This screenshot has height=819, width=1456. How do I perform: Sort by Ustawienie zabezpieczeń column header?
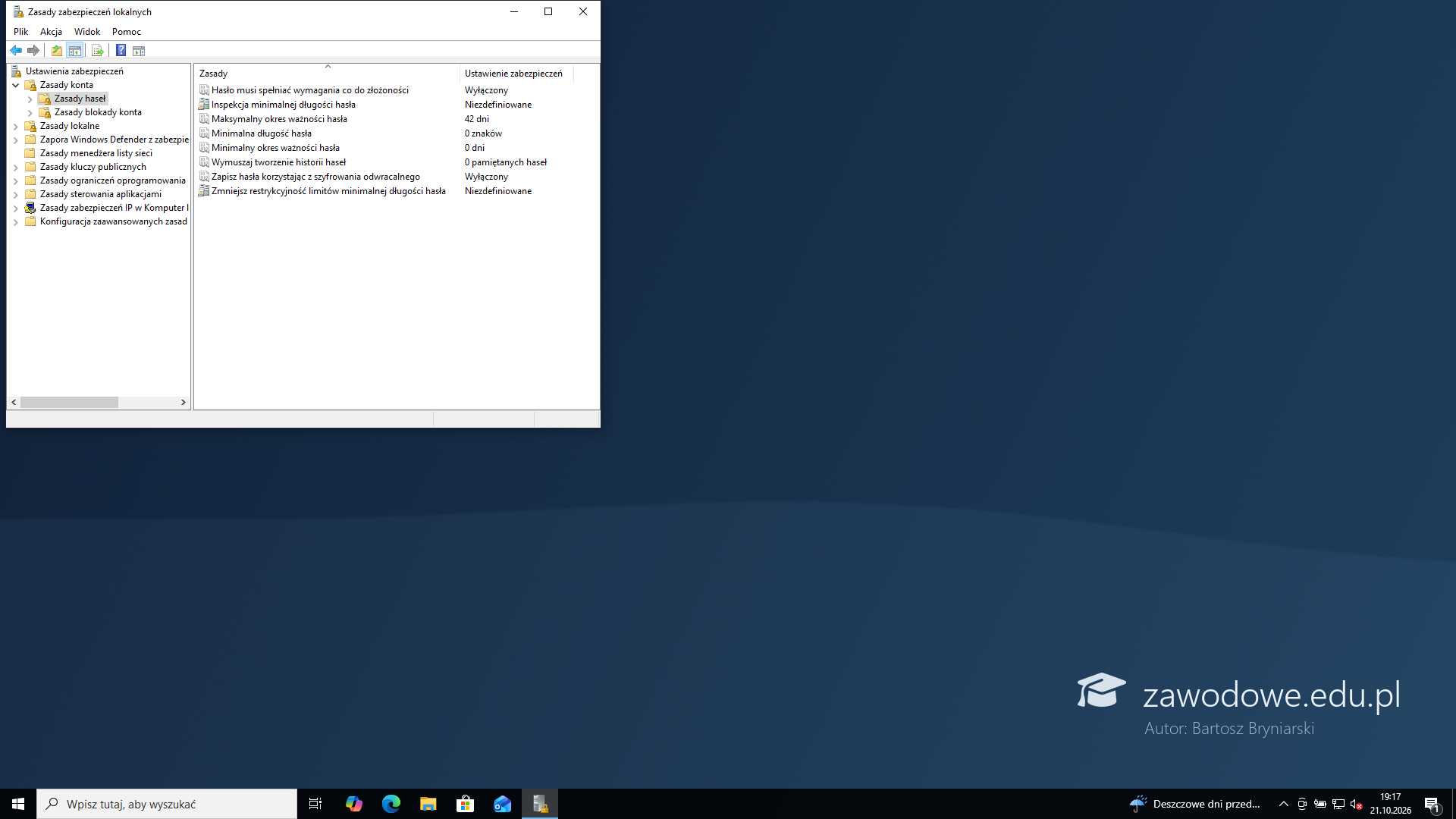tap(516, 74)
